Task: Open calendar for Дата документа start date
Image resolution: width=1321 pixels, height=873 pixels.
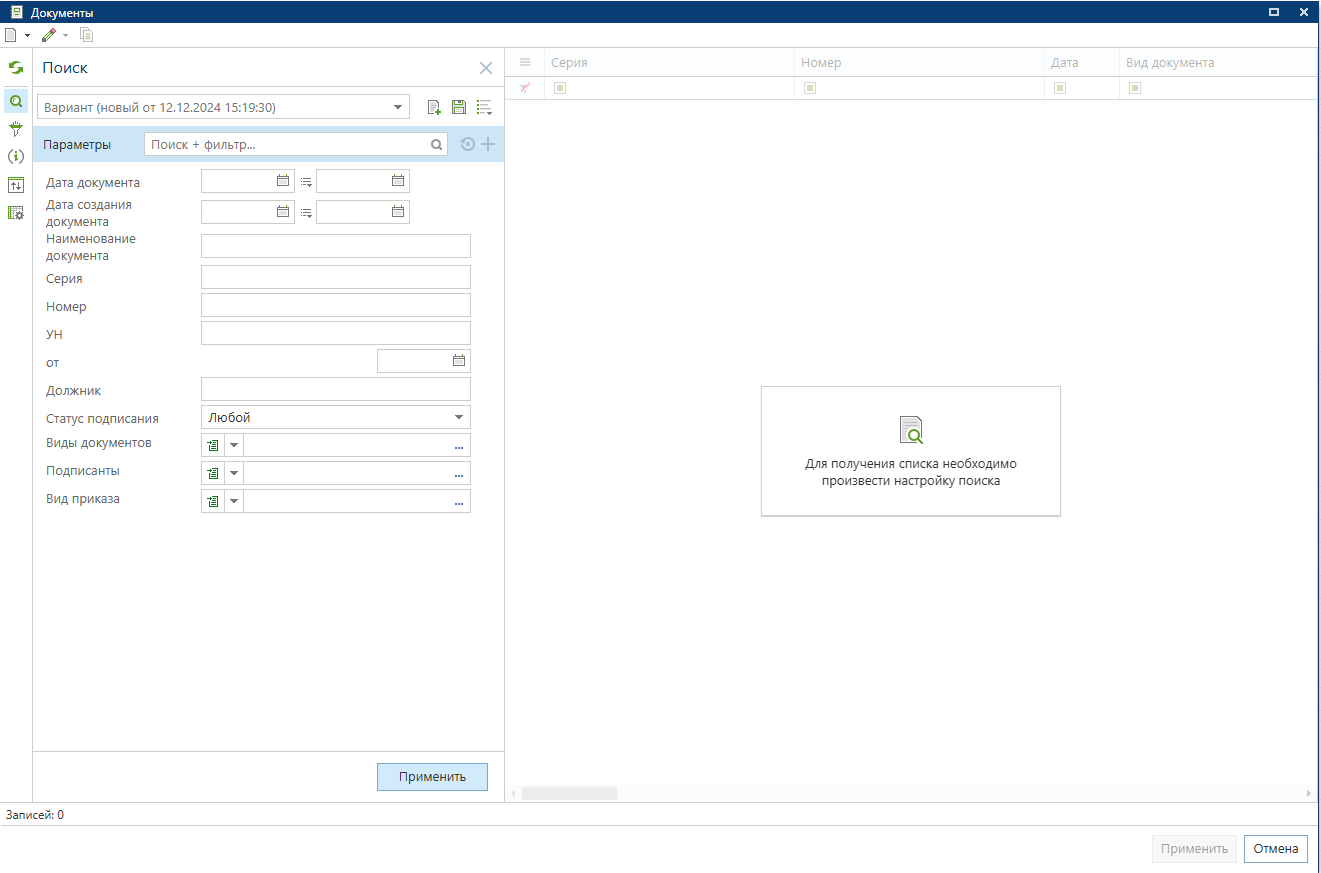Action: [283, 181]
